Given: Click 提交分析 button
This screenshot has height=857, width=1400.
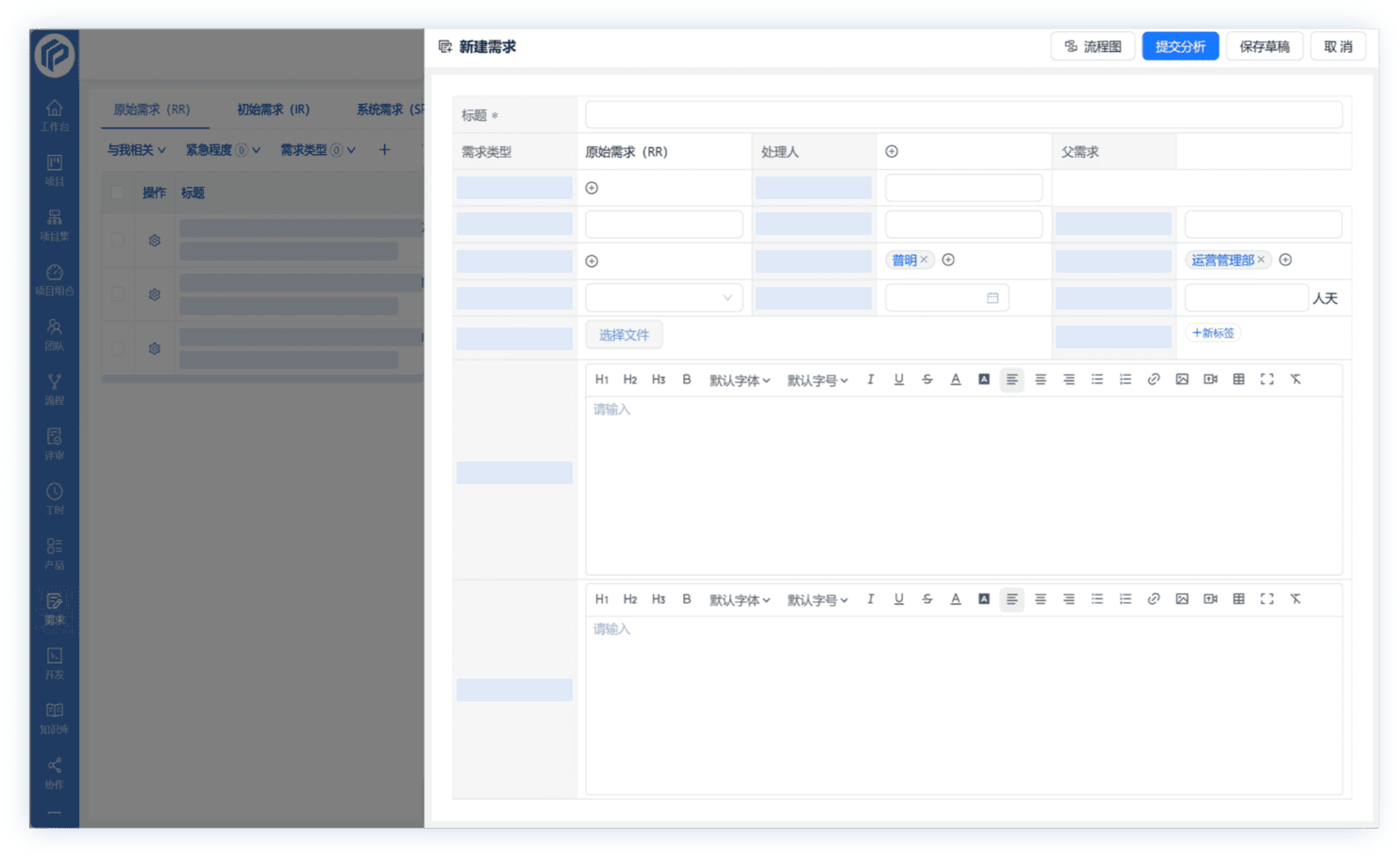Looking at the screenshot, I should coord(1180,46).
